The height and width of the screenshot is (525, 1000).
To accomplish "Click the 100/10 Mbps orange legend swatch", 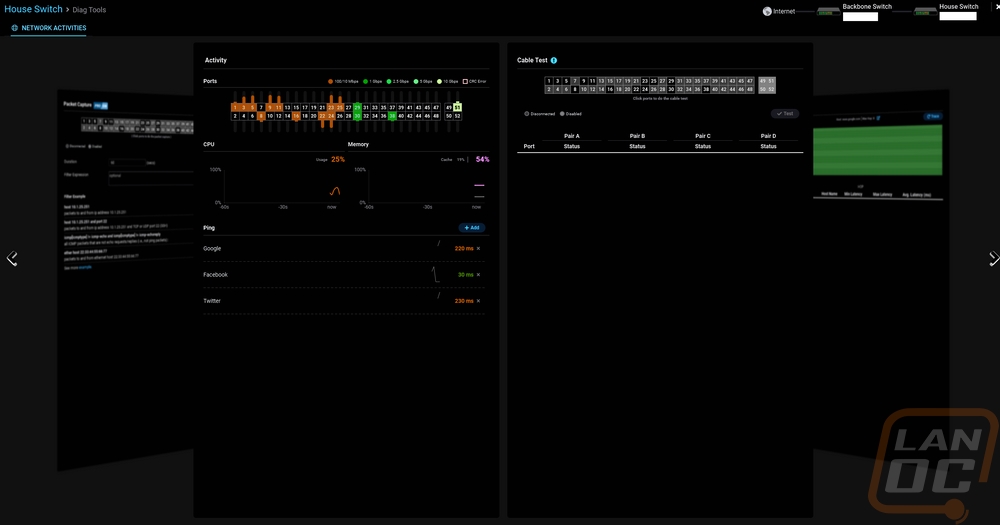I will [x=331, y=81].
